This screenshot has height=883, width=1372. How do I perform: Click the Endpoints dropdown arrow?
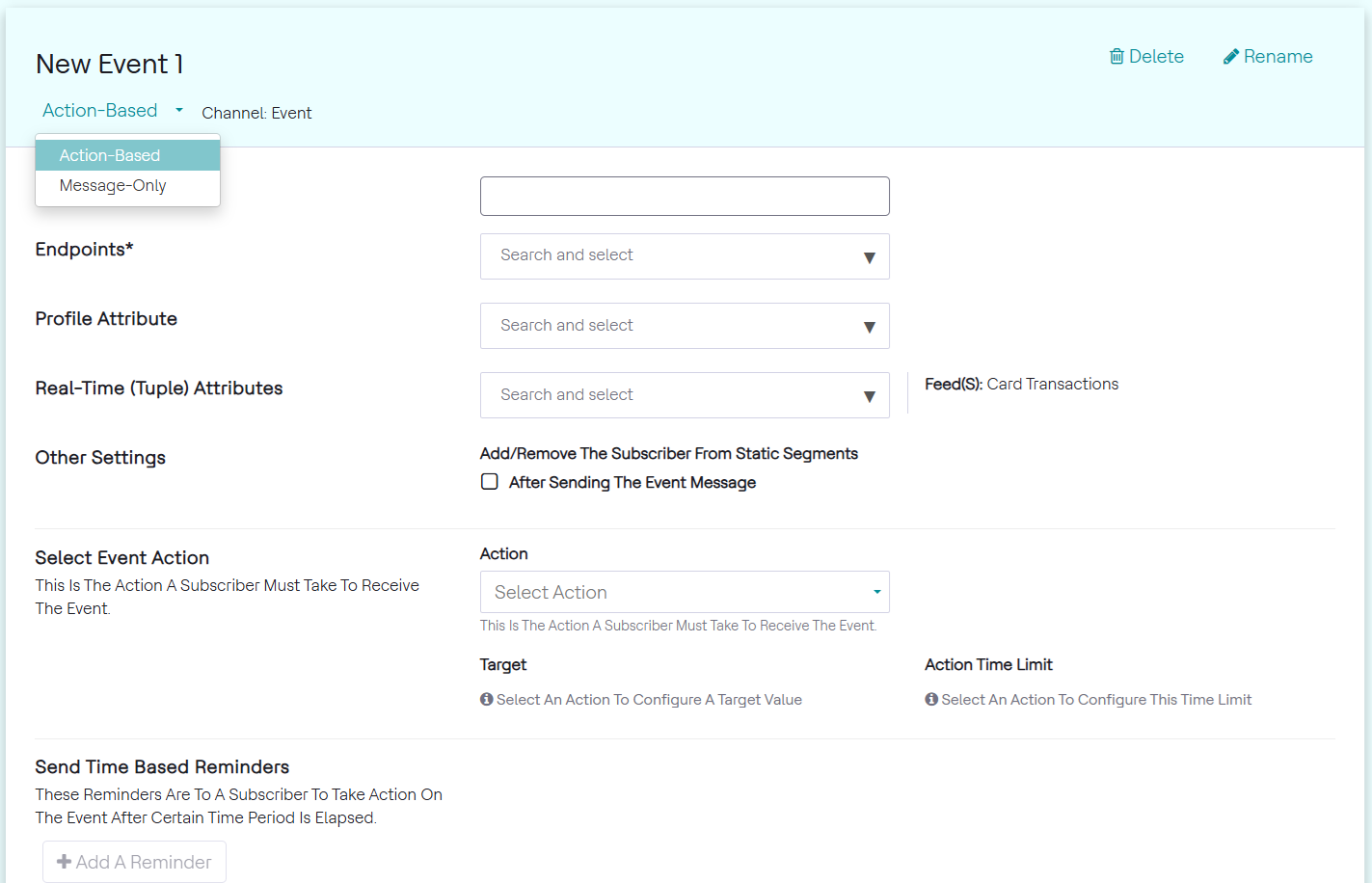[x=869, y=257]
